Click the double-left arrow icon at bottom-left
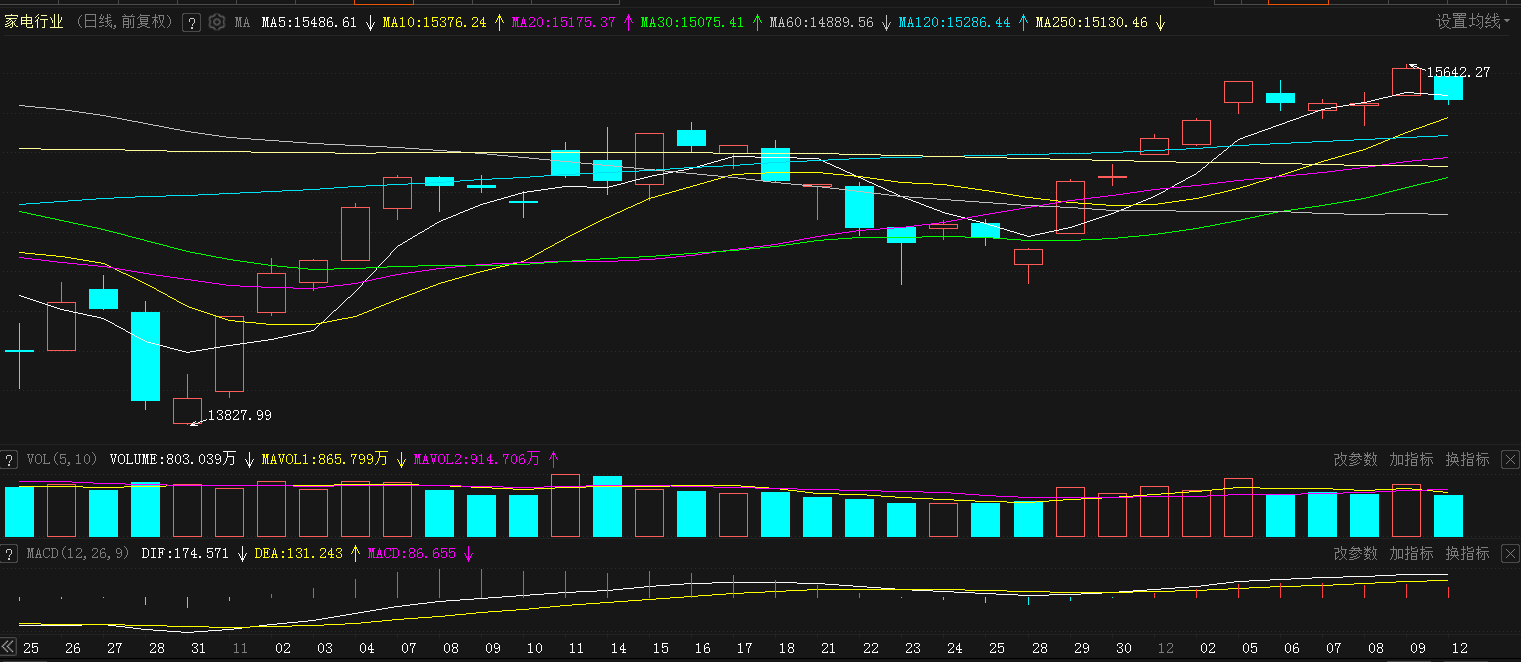The height and width of the screenshot is (662, 1521). (9, 647)
